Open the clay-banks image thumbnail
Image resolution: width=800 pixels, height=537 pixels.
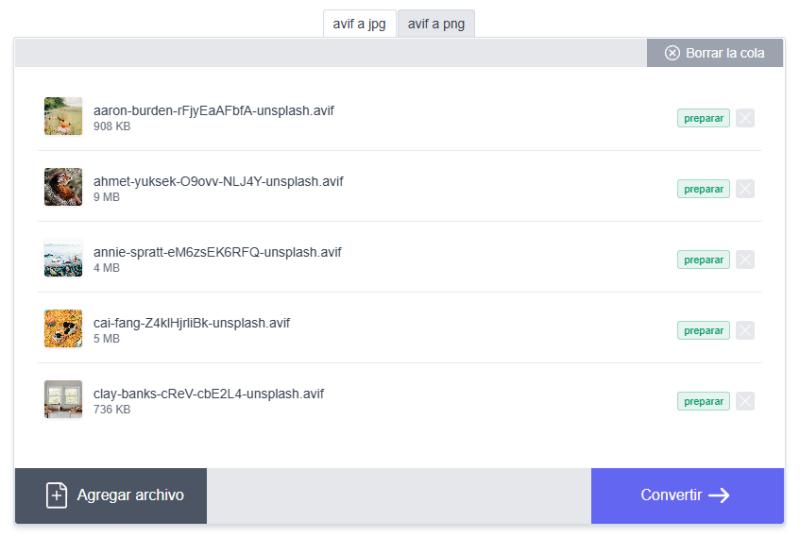[x=63, y=400]
